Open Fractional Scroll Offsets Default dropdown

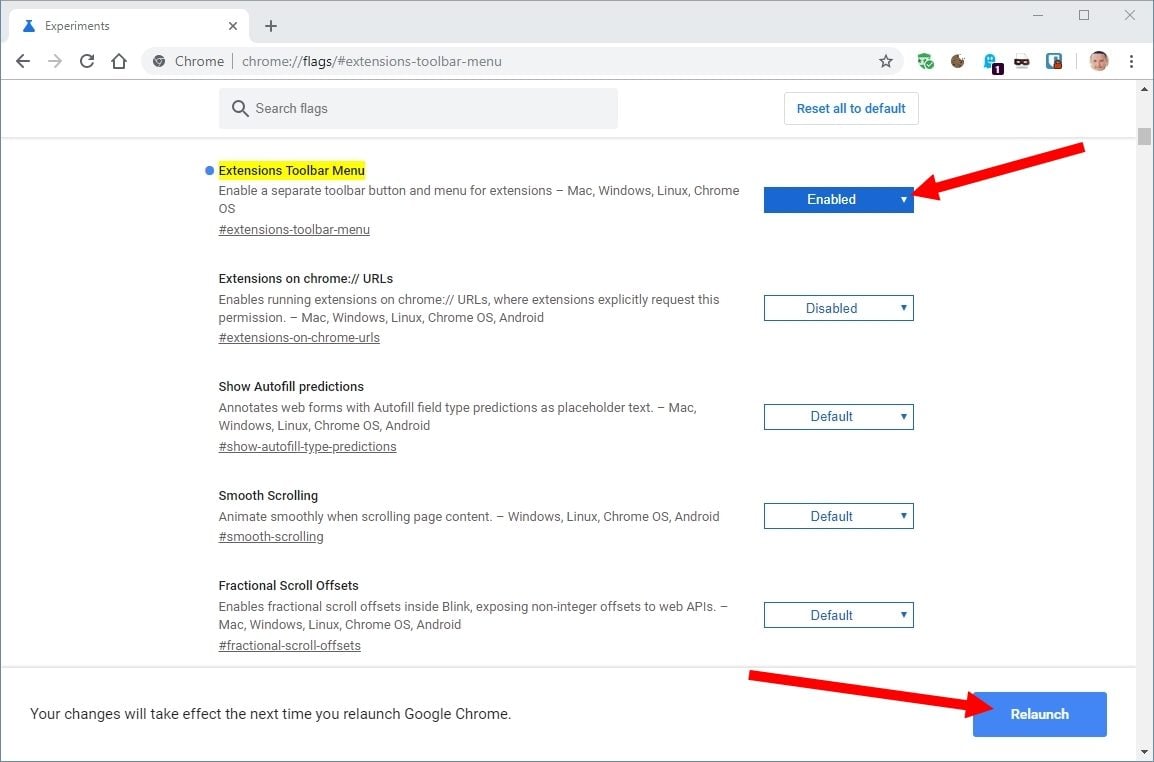838,615
